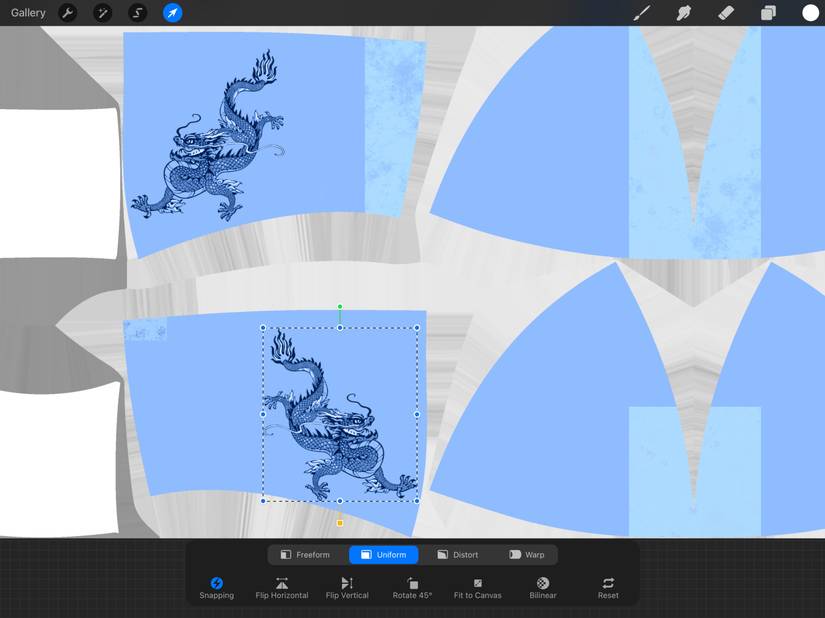Click the left-middle bounding box handle
Screen dimensions: 825x618
click(x=263, y=414)
